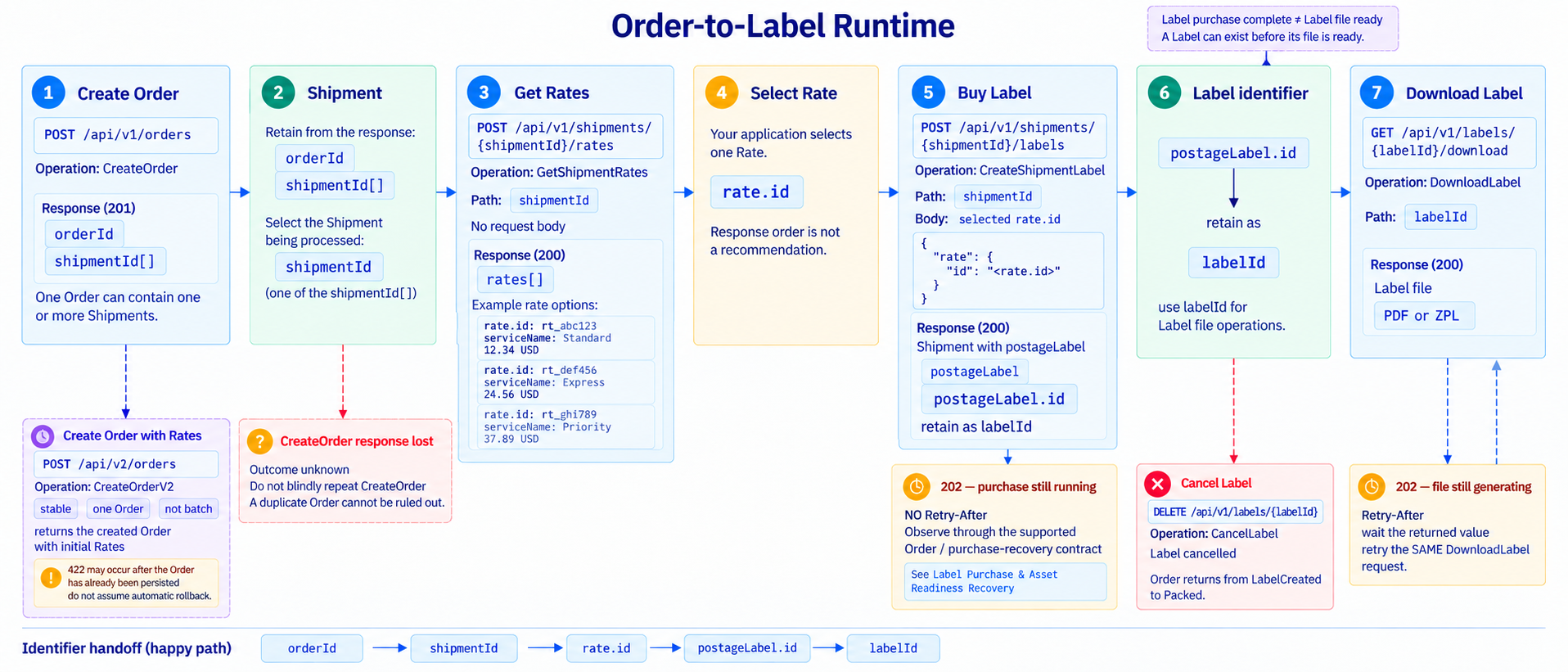Click the clock icon next to 202 file still generating

tap(1372, 487)
